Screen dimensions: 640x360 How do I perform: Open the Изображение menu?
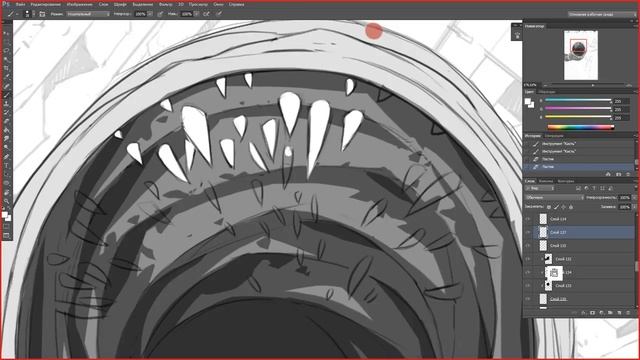click(x=80, y=4)
